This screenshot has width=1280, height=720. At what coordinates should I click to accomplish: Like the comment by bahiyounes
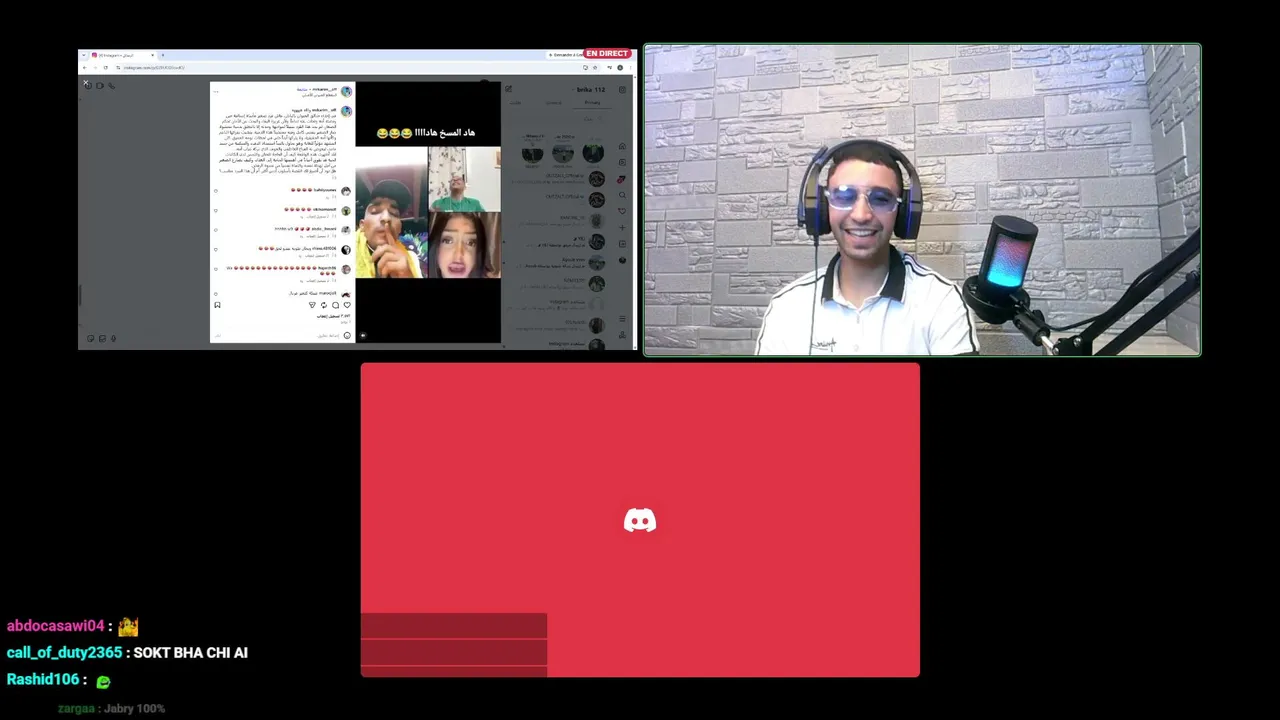click(216, 190)
